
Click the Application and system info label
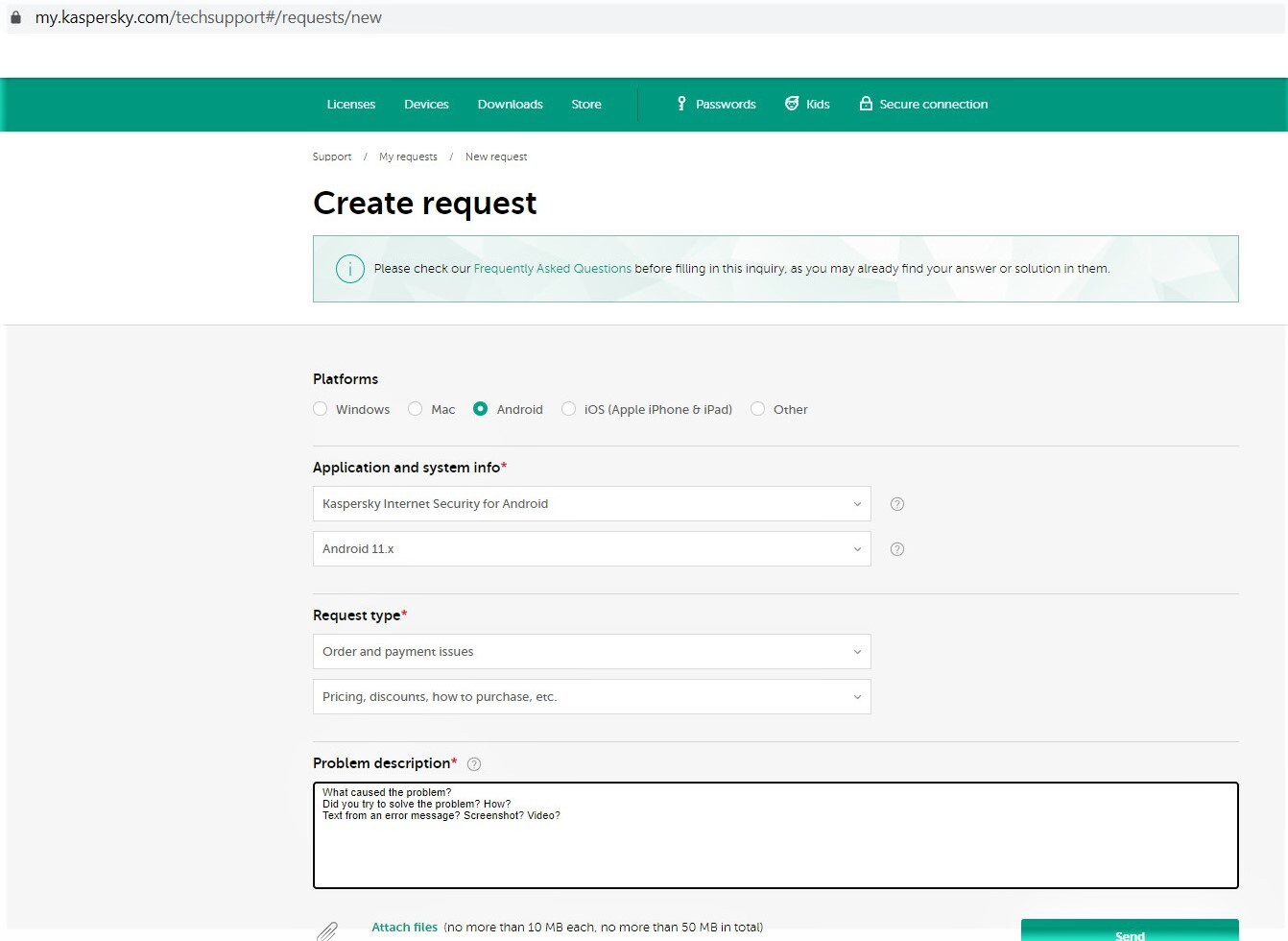click(410, 468)
